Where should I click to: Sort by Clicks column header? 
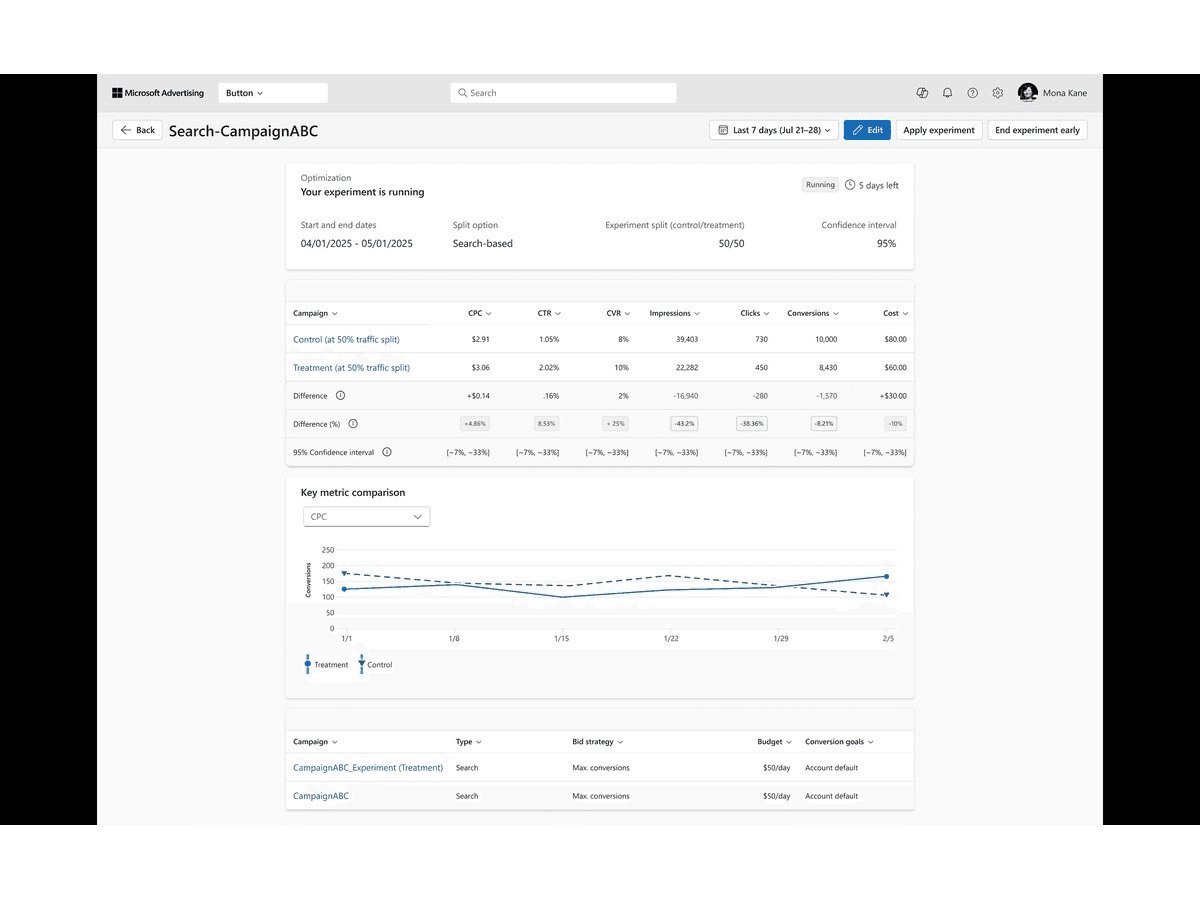755,313
